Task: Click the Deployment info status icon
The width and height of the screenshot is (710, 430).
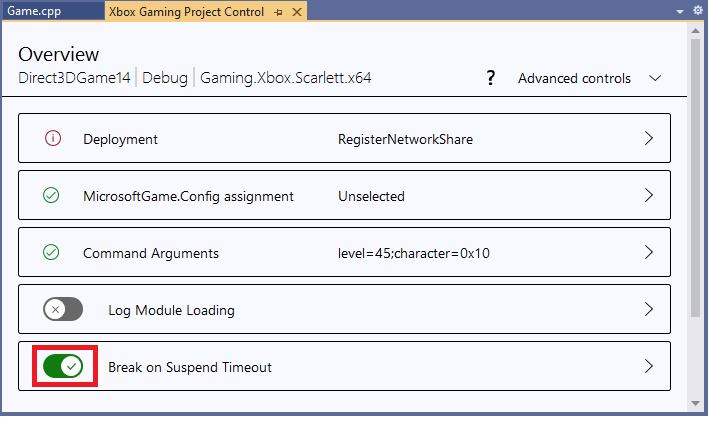Action: coord(53,138)
